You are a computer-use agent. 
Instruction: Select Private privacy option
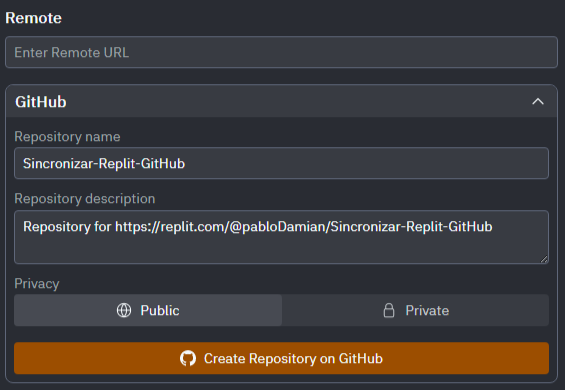pyautogui.click(x=415, y=310)
